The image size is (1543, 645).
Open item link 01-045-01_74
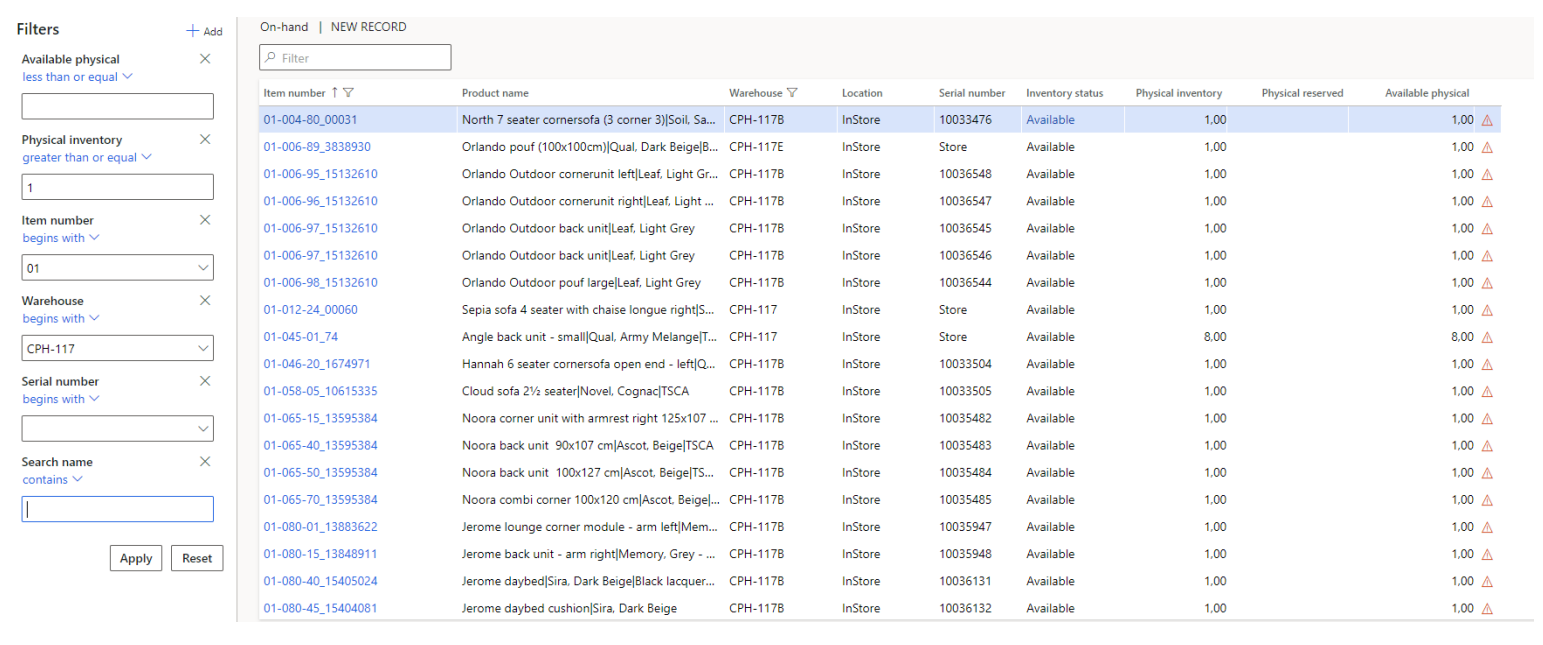pos(301,337)
